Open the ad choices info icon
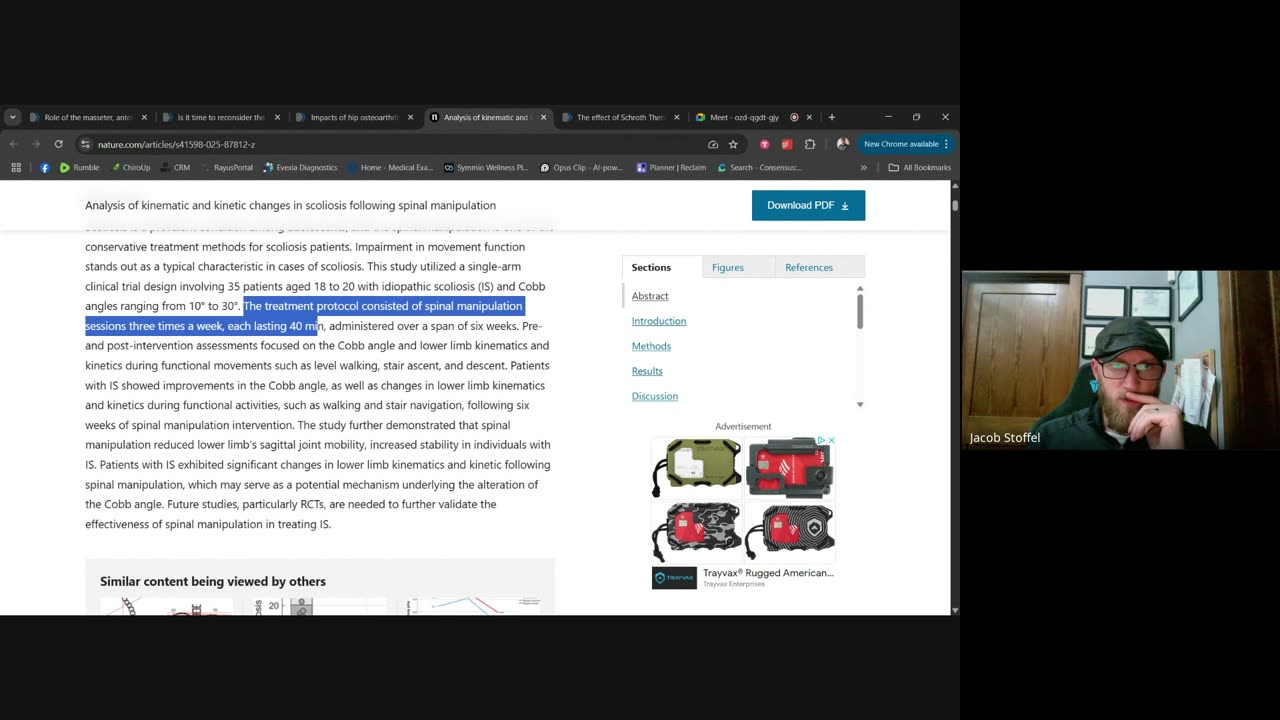This screenshot has height=720, width=1280. click(822, 440)
